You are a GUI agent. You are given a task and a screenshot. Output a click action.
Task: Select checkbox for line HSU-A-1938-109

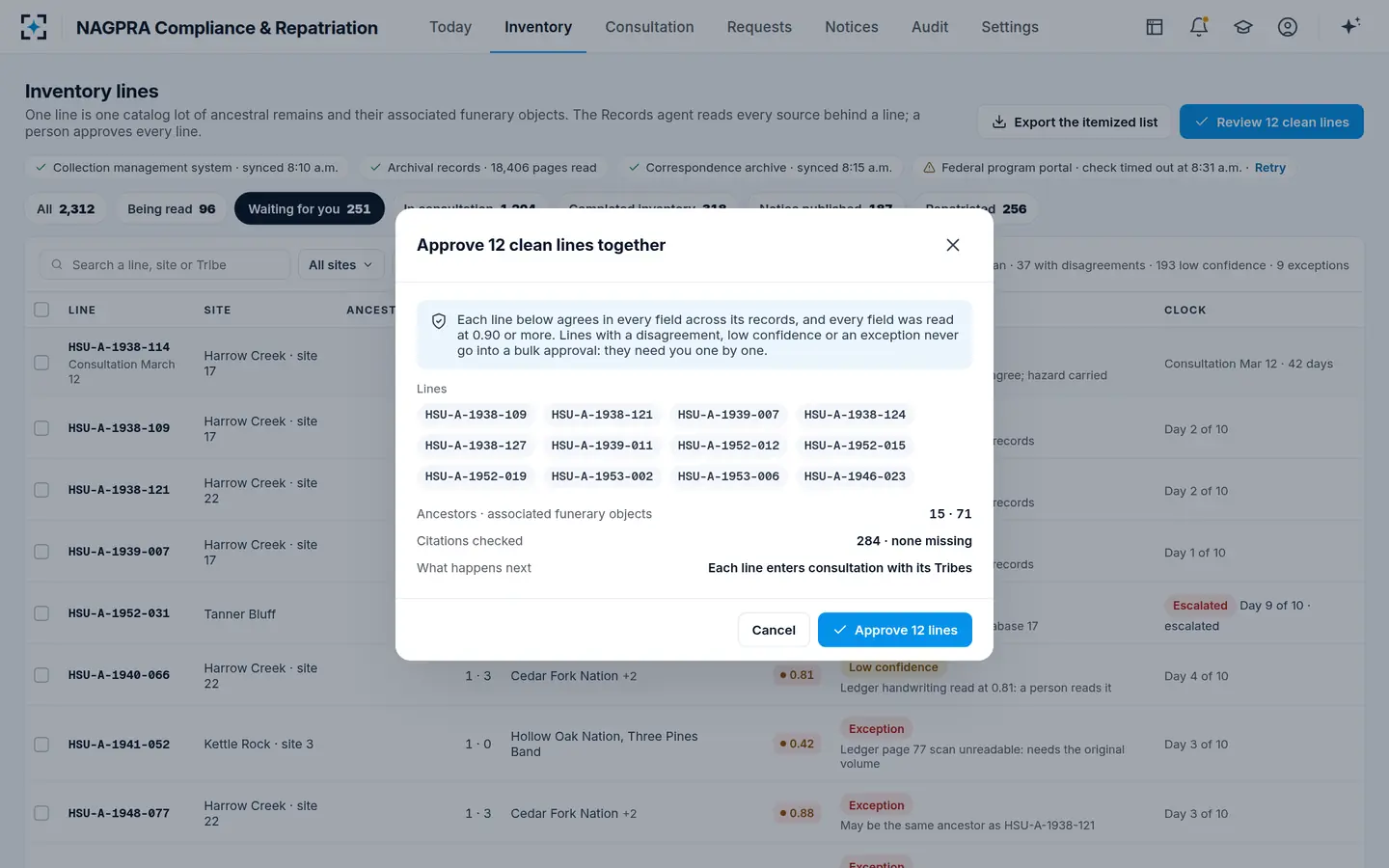coord(41,428)
